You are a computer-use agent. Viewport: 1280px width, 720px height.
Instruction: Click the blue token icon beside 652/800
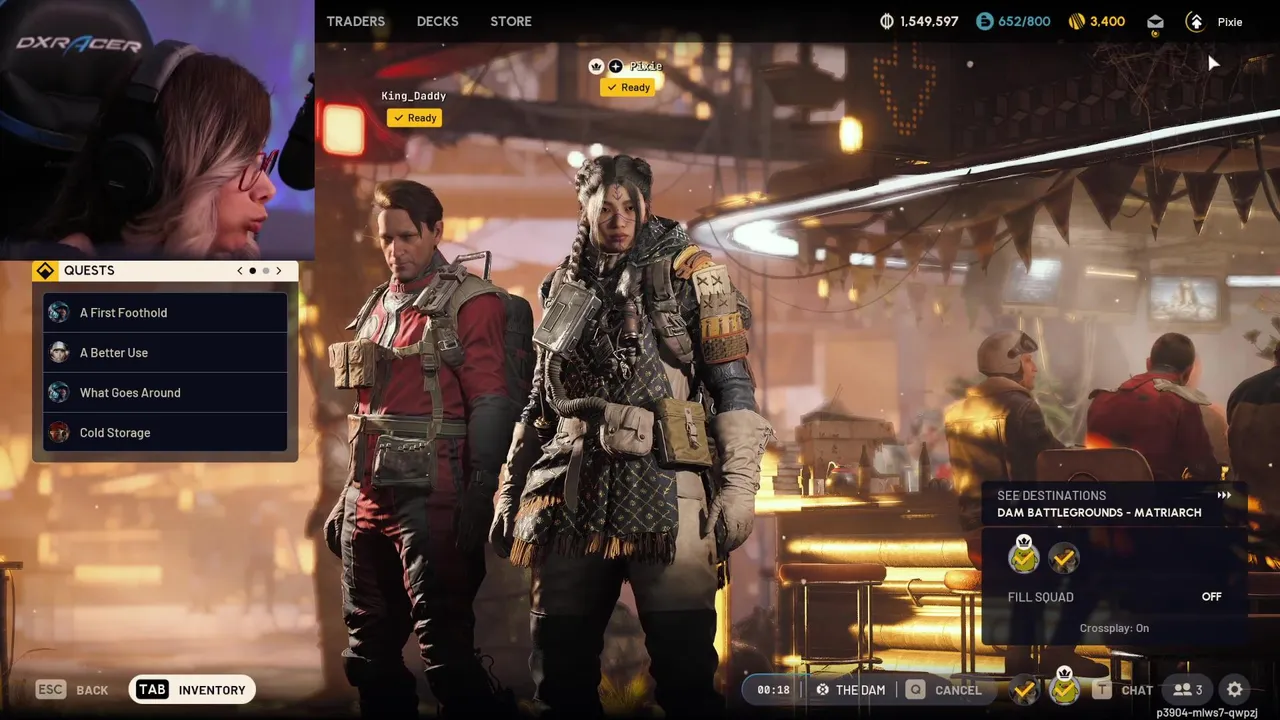[x=985, y=21]
